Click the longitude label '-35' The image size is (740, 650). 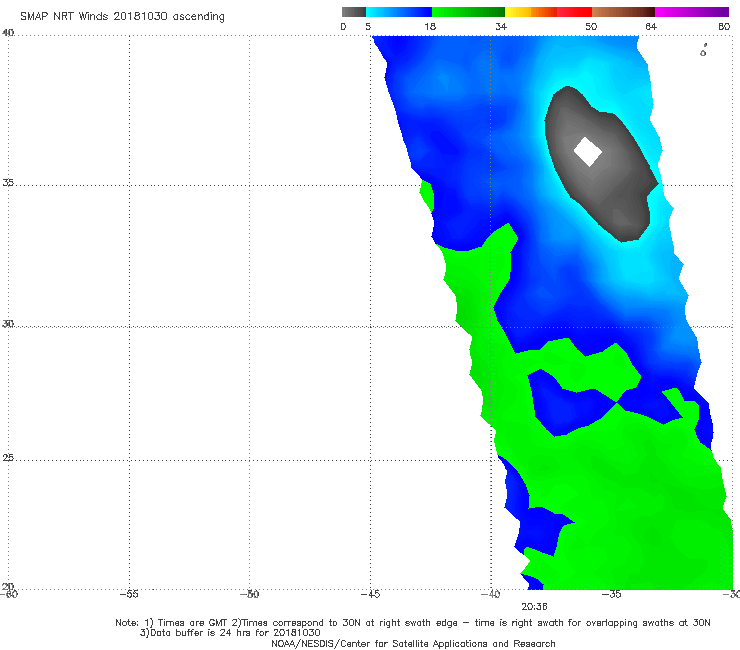[x=612, y=594]
